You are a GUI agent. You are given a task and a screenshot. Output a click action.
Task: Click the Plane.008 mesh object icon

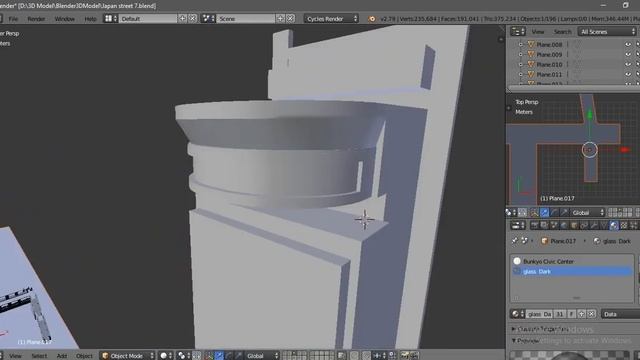pyautogui.click(x=531, y=44)
